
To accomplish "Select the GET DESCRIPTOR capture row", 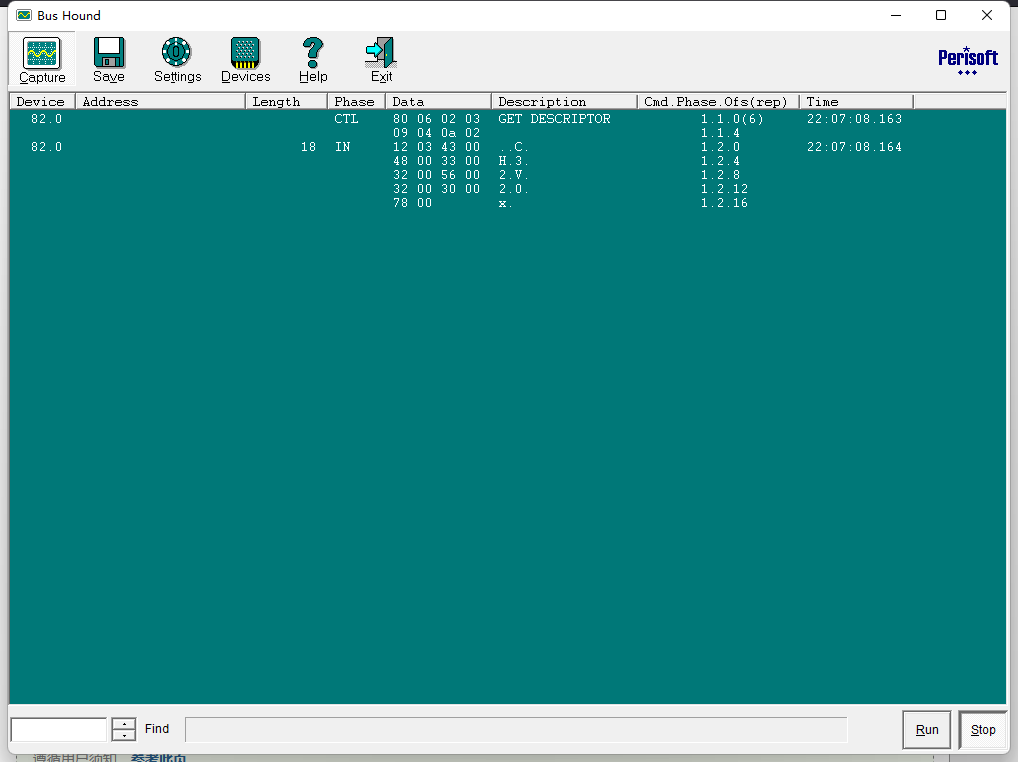I will [x=554, y=119].
